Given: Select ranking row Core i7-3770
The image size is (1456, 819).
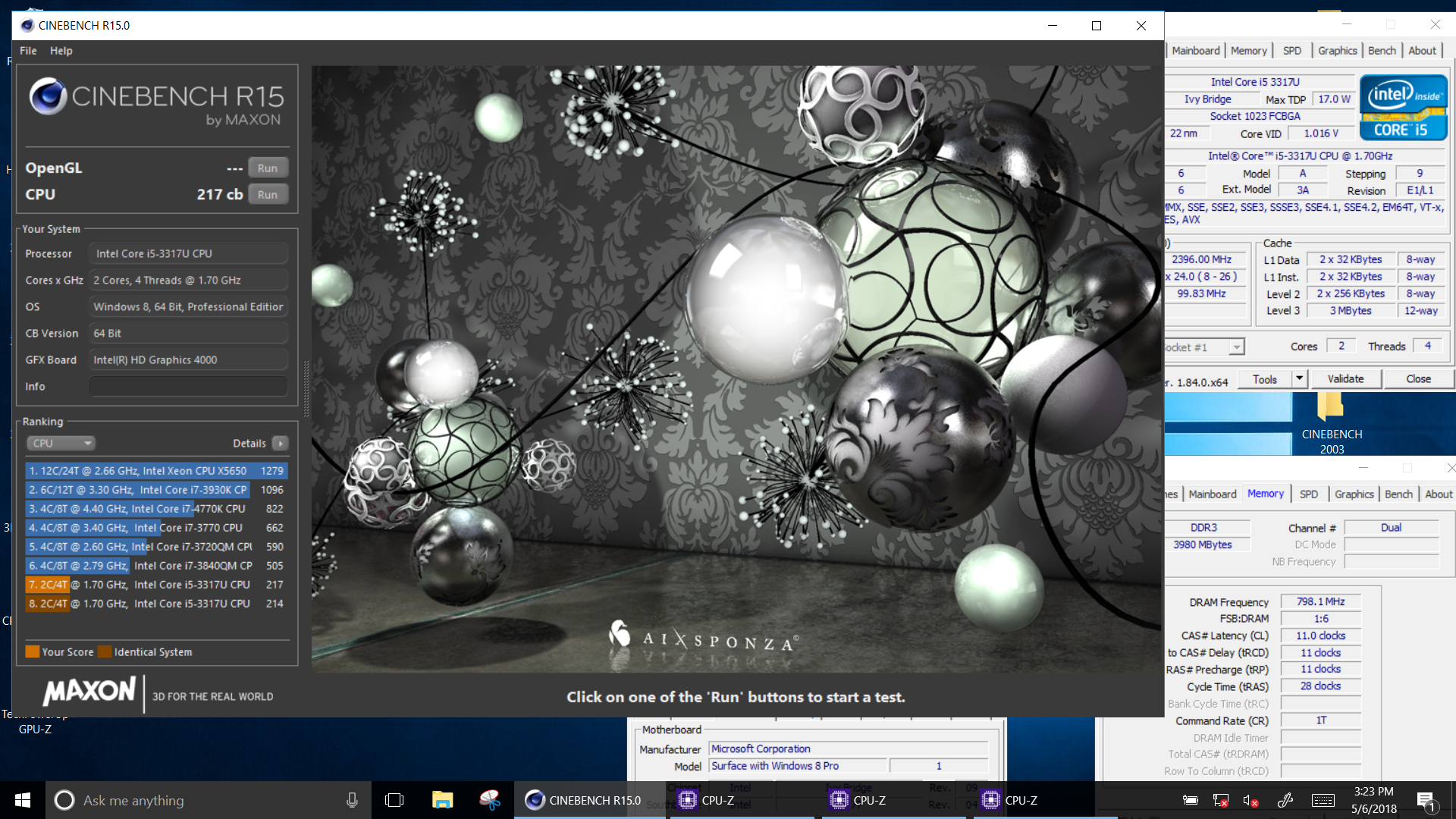Looking at the screenshot, I should point(156,528).
